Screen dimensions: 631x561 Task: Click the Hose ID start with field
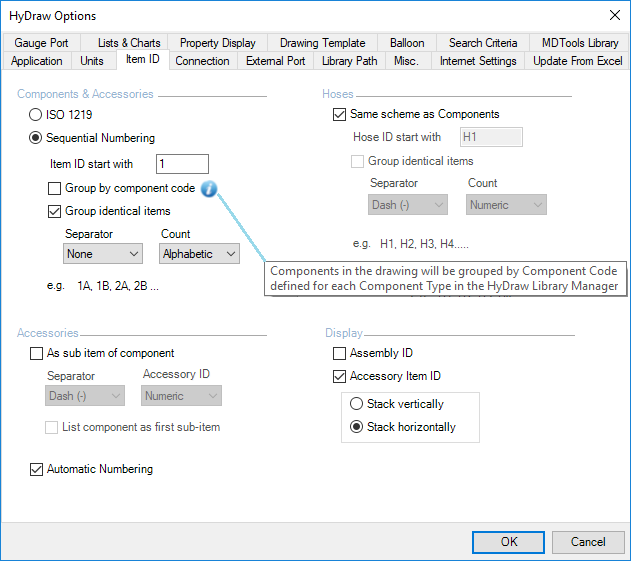(491, 137)
